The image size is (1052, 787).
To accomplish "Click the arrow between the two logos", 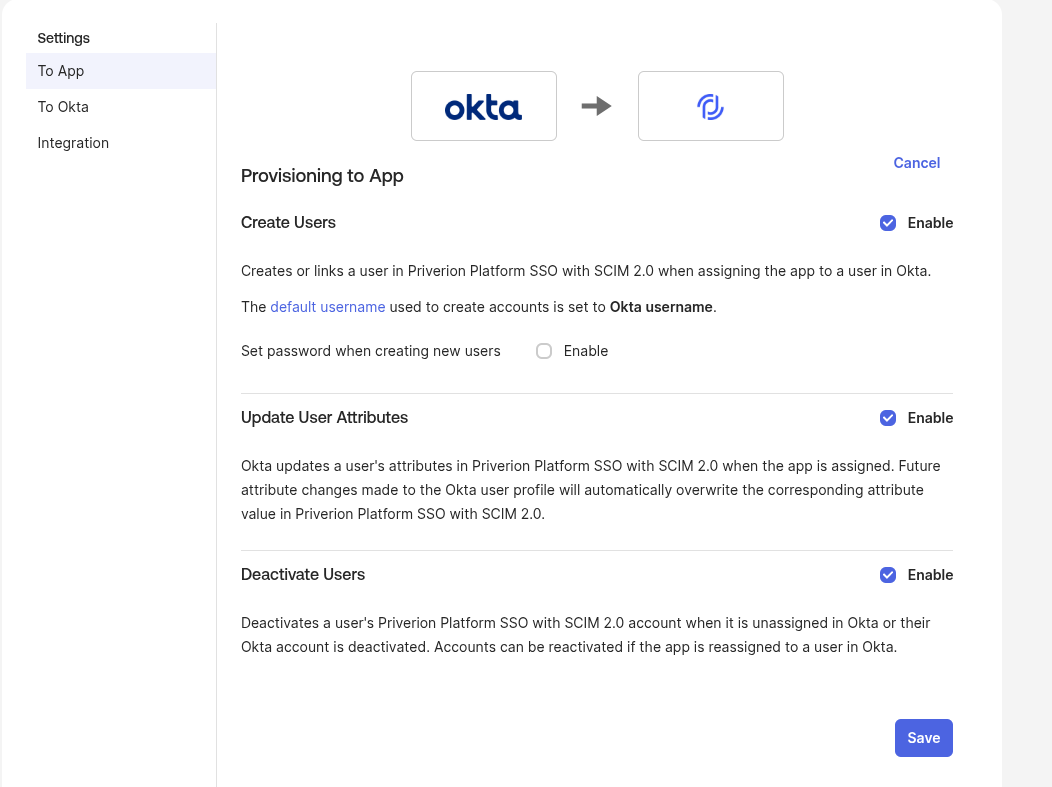I will tap(596, 106).
